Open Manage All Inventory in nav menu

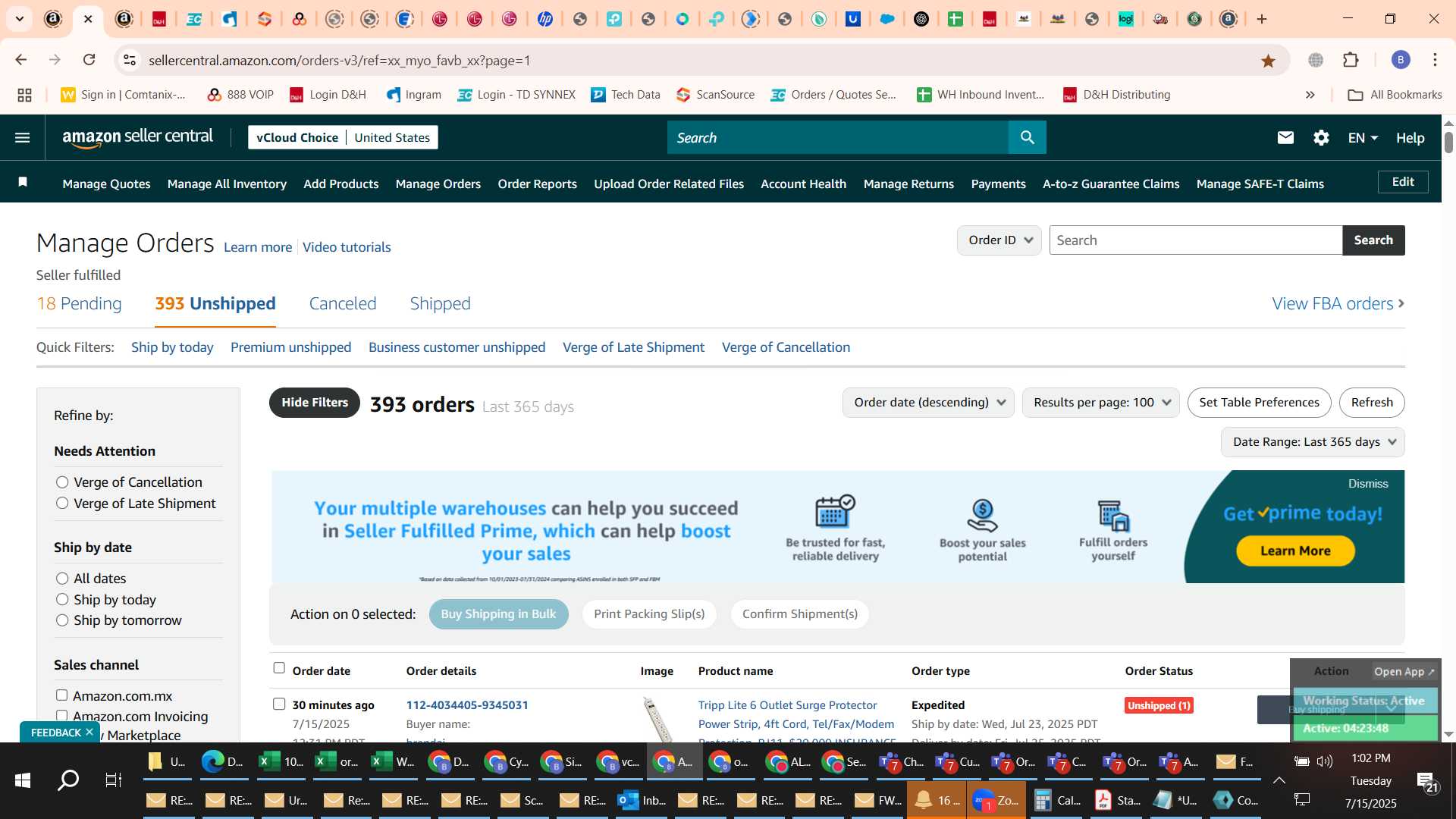pyautogui.click(x=227, y=184)
